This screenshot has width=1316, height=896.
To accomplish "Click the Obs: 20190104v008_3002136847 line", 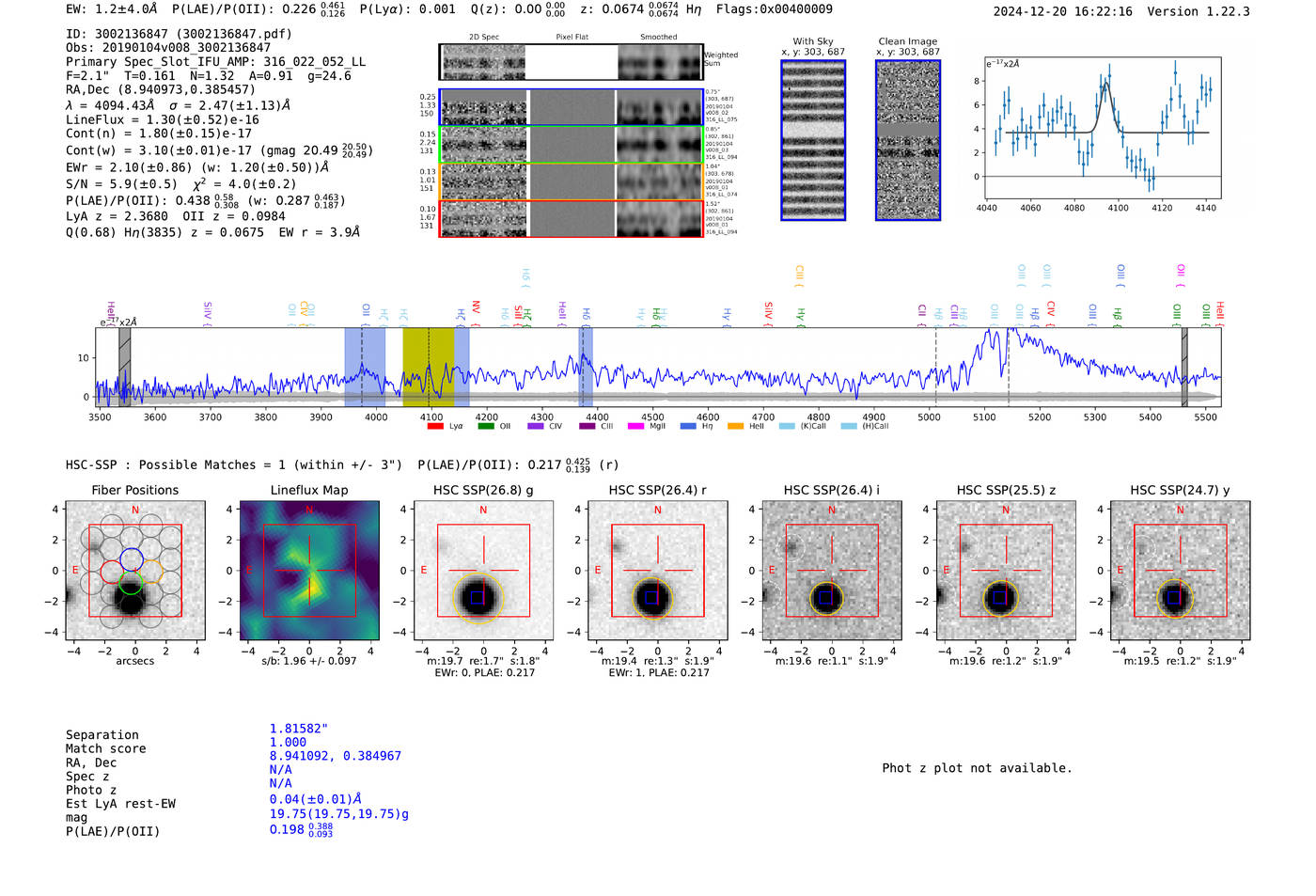I will (168, 48).
